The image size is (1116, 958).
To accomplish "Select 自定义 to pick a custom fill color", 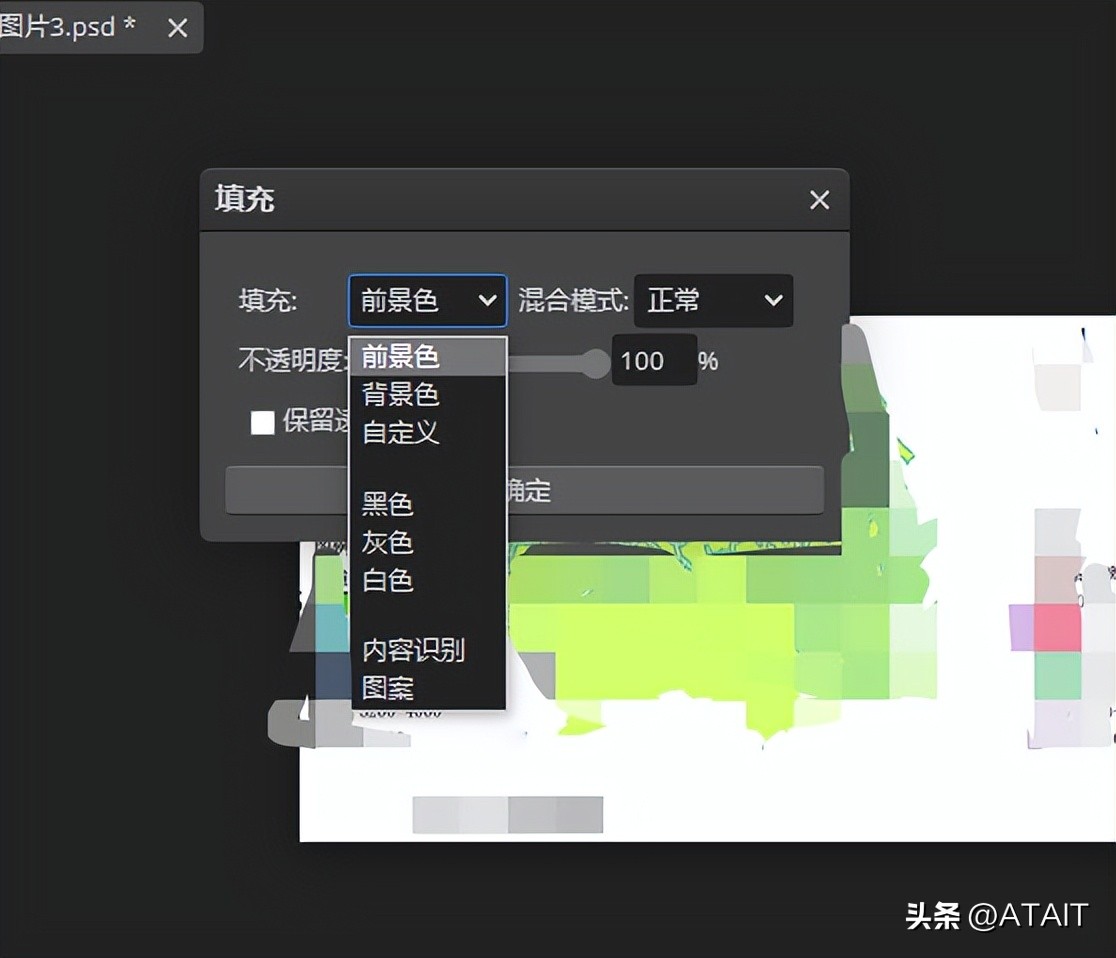I will click(399, 433).
